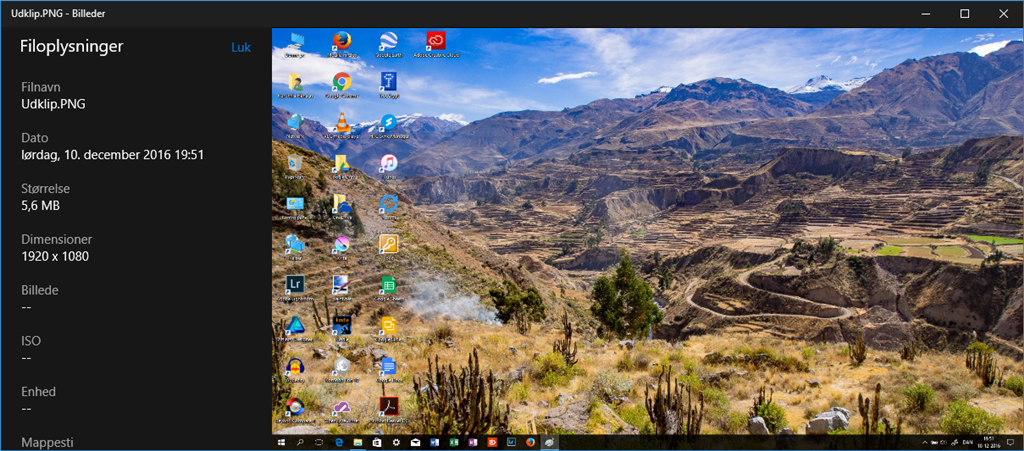The height and width of the screenshot is (451, 1024).
Task: Click the user folder icon with person
Action: pos(295,81)
